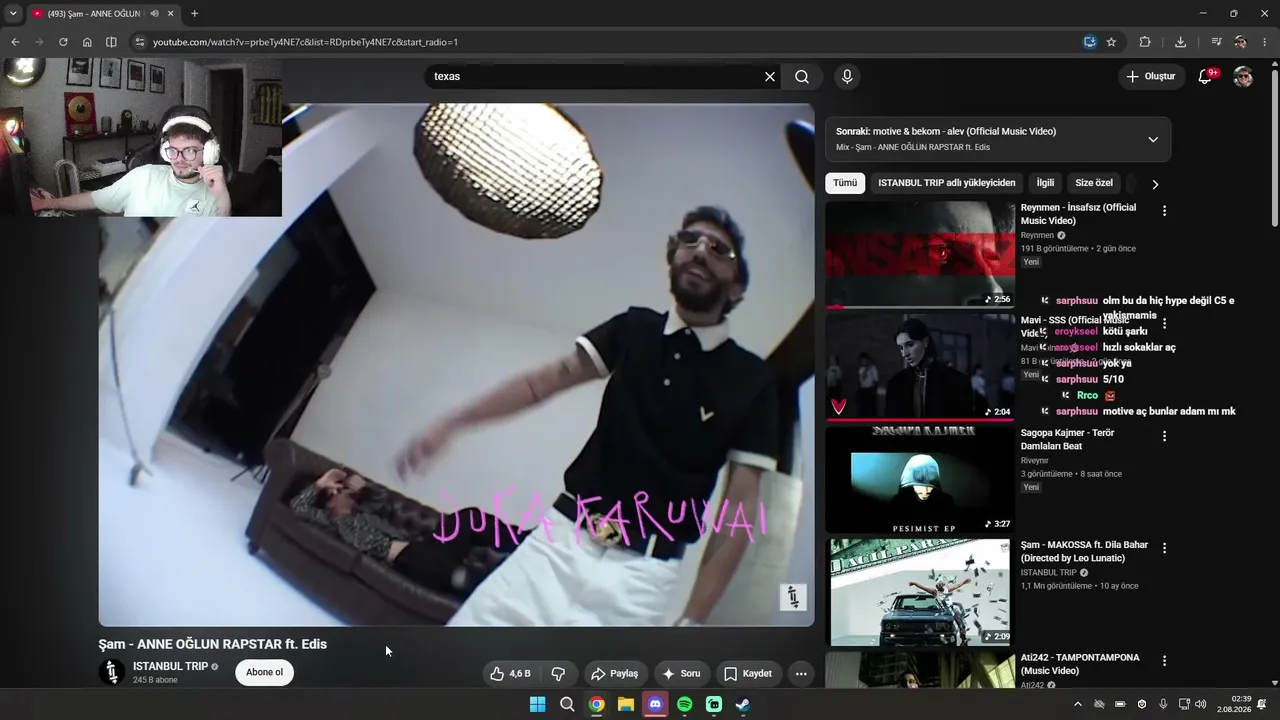The image size is (1280, 720).
Task: Open options menu for Ati242 - TAMPONTAMPONA
Action: click(1164, 661)
